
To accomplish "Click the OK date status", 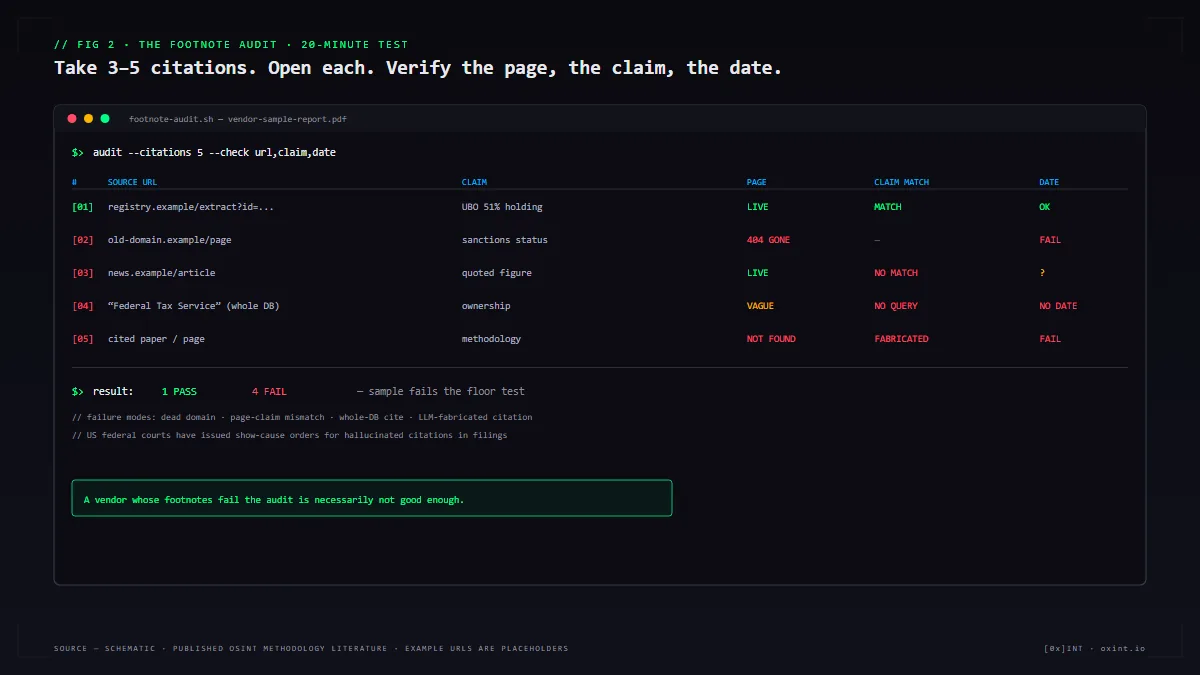I will (x=1045, y=207).
